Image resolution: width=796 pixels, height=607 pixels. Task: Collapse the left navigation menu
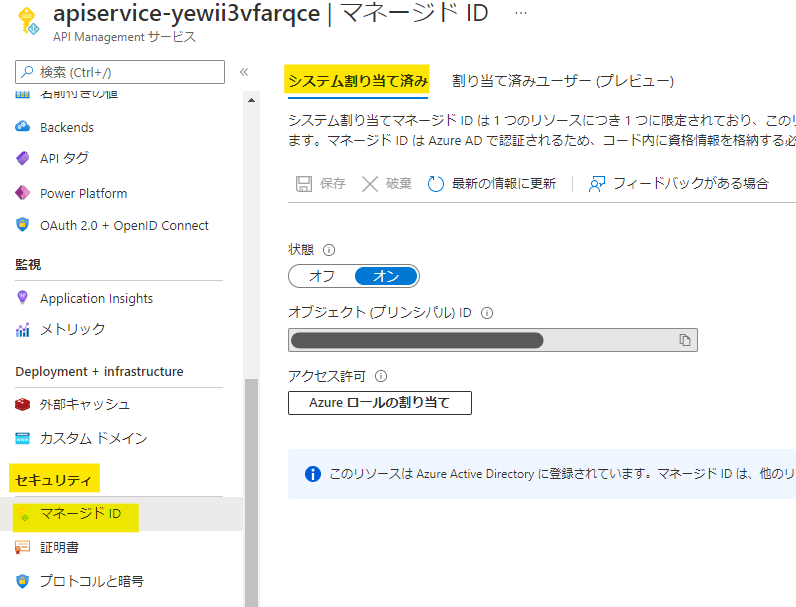coord(243,72)
